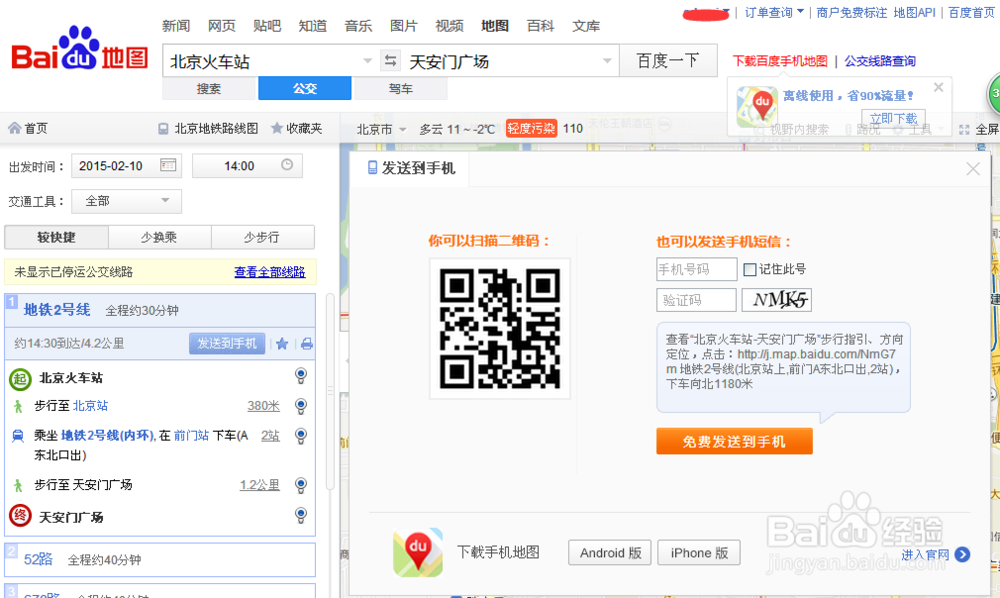
Task: Open the 查看全部线路 link
Action: (x=270, y=272)
